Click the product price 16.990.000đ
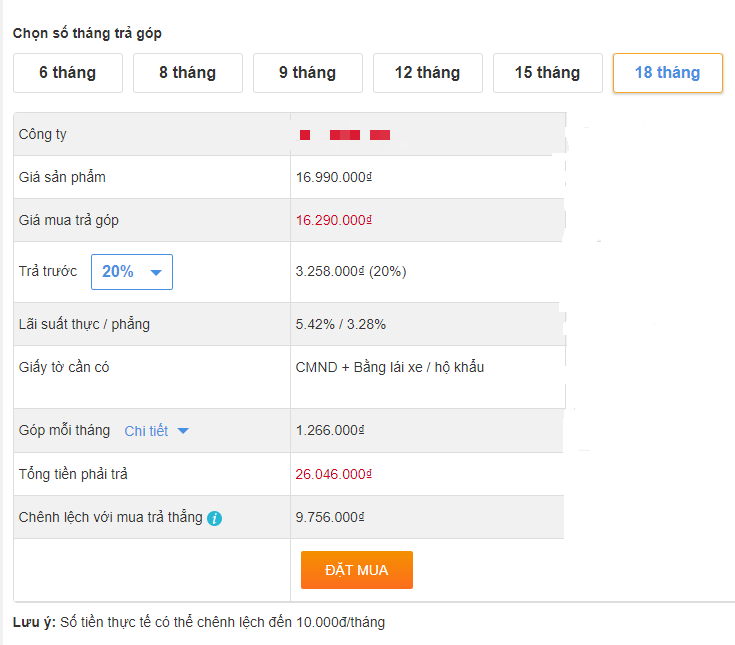The image size is (735, 645). 334,178
